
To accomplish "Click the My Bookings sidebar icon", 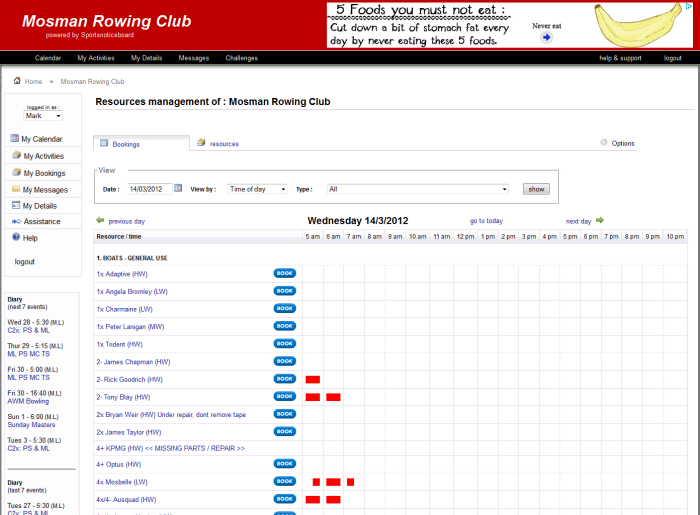I will pyautogui.click(x=17, y=172).
